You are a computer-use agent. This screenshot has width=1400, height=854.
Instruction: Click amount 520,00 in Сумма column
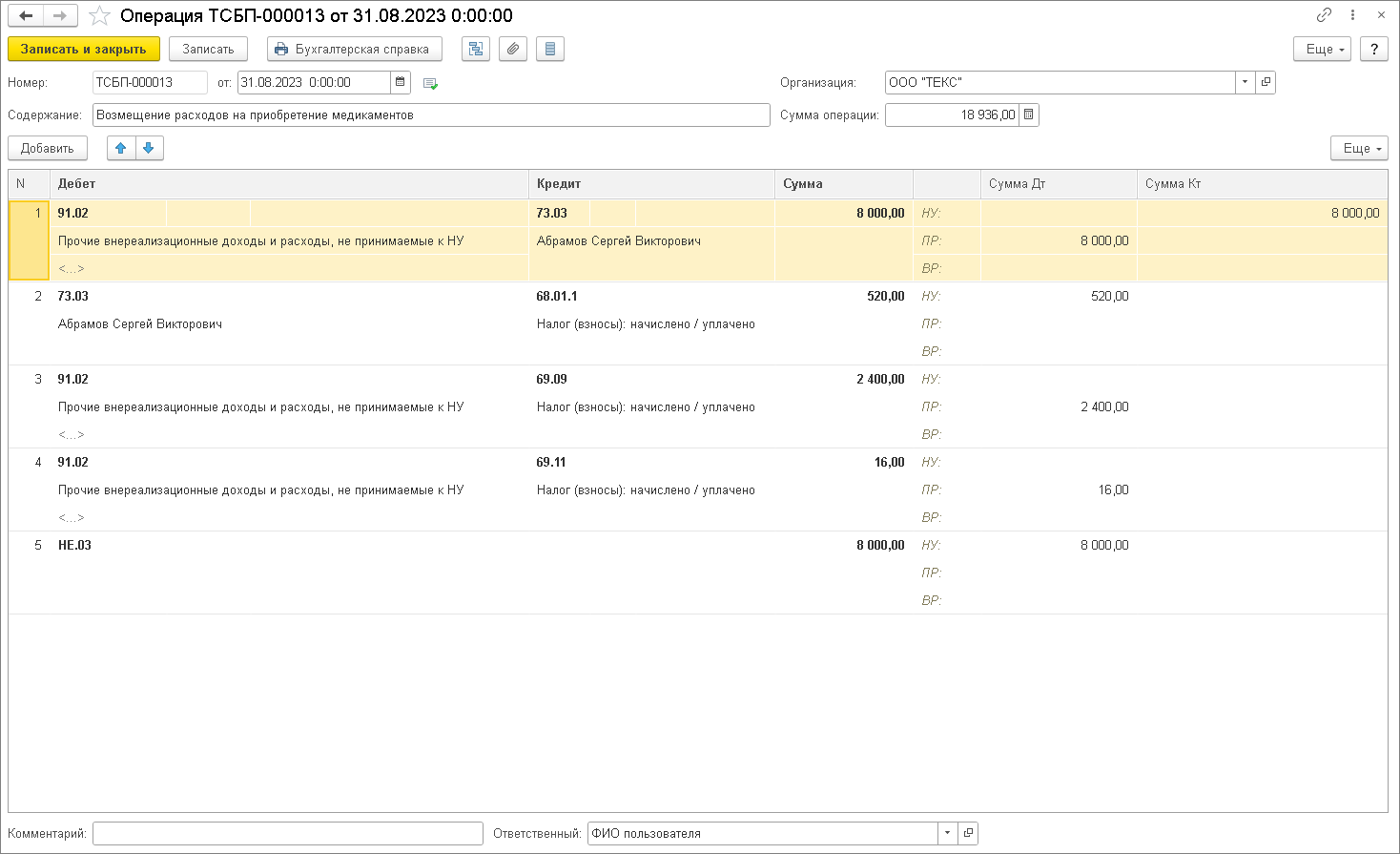tap(885, 296)
